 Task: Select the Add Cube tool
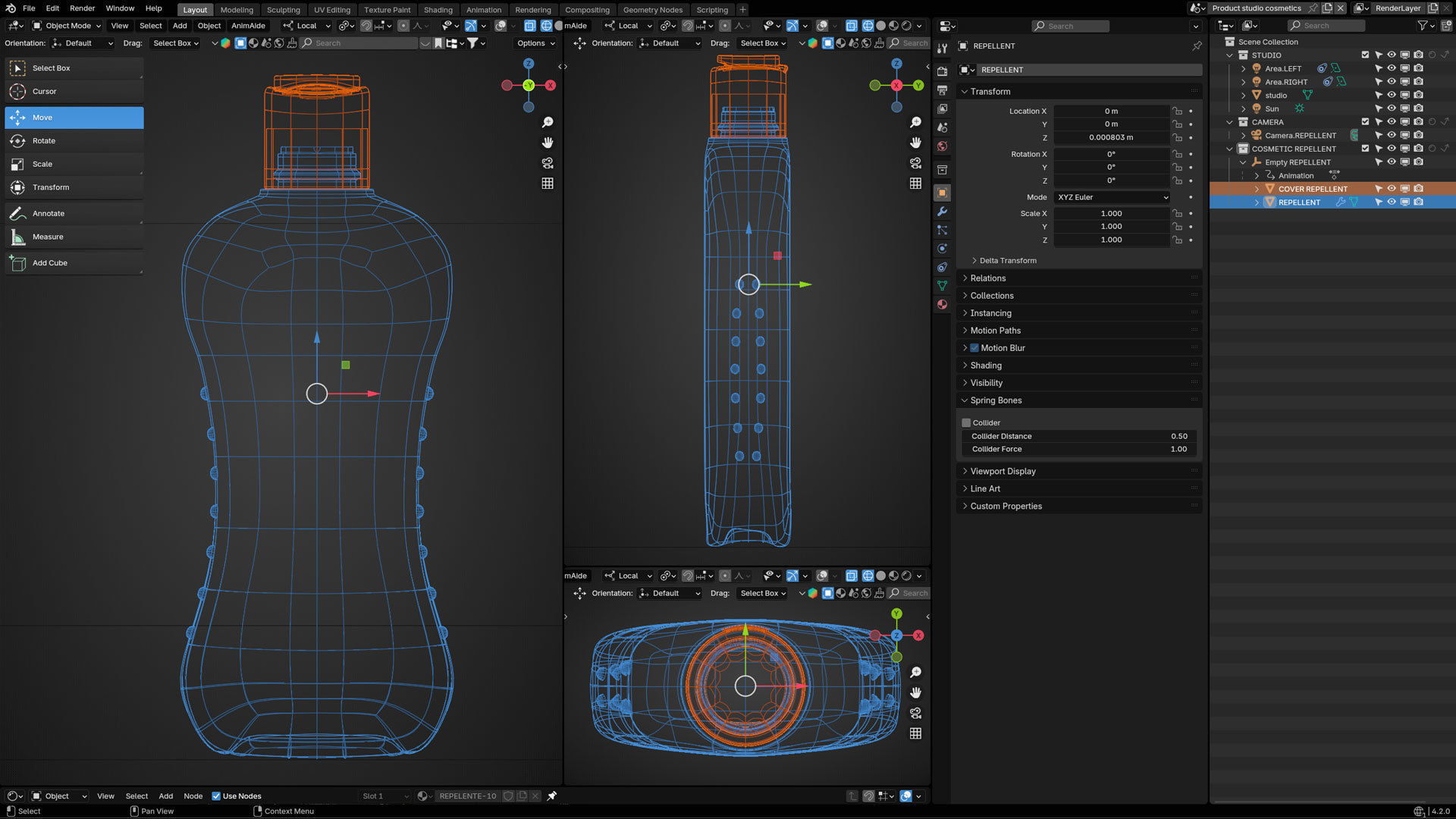pyautogui.click(x=49, y=263)
